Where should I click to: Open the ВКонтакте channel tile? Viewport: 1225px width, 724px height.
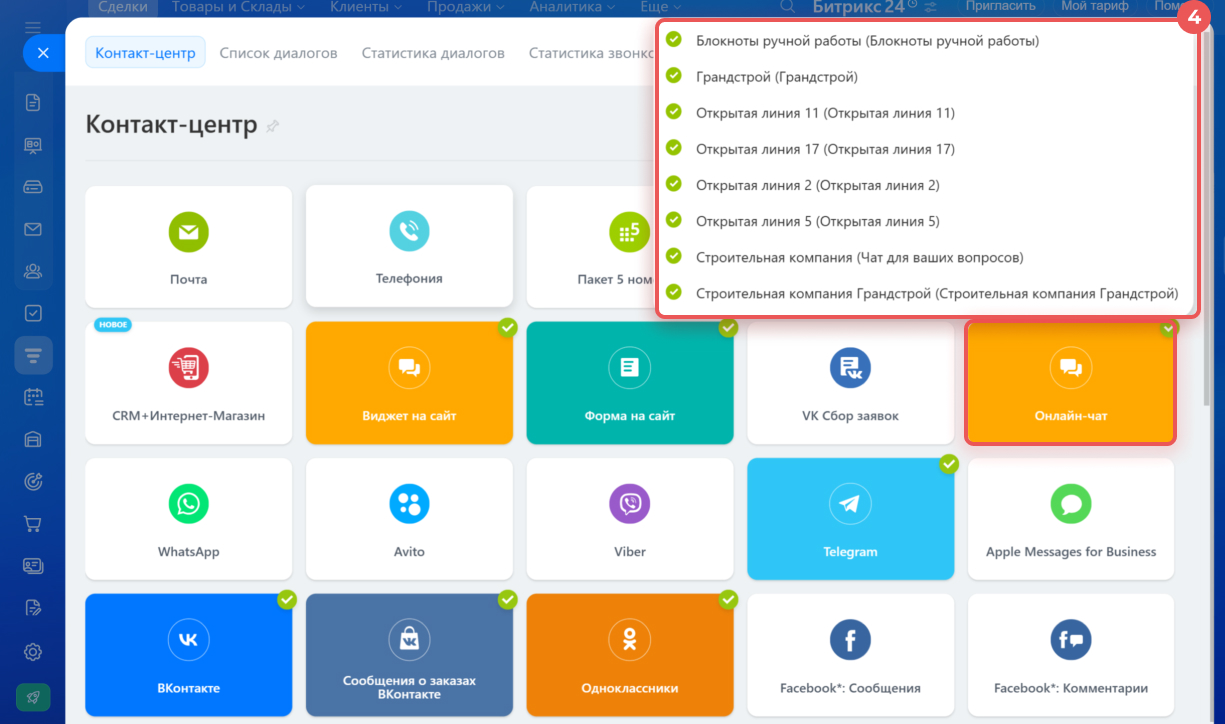coord(189,655)
